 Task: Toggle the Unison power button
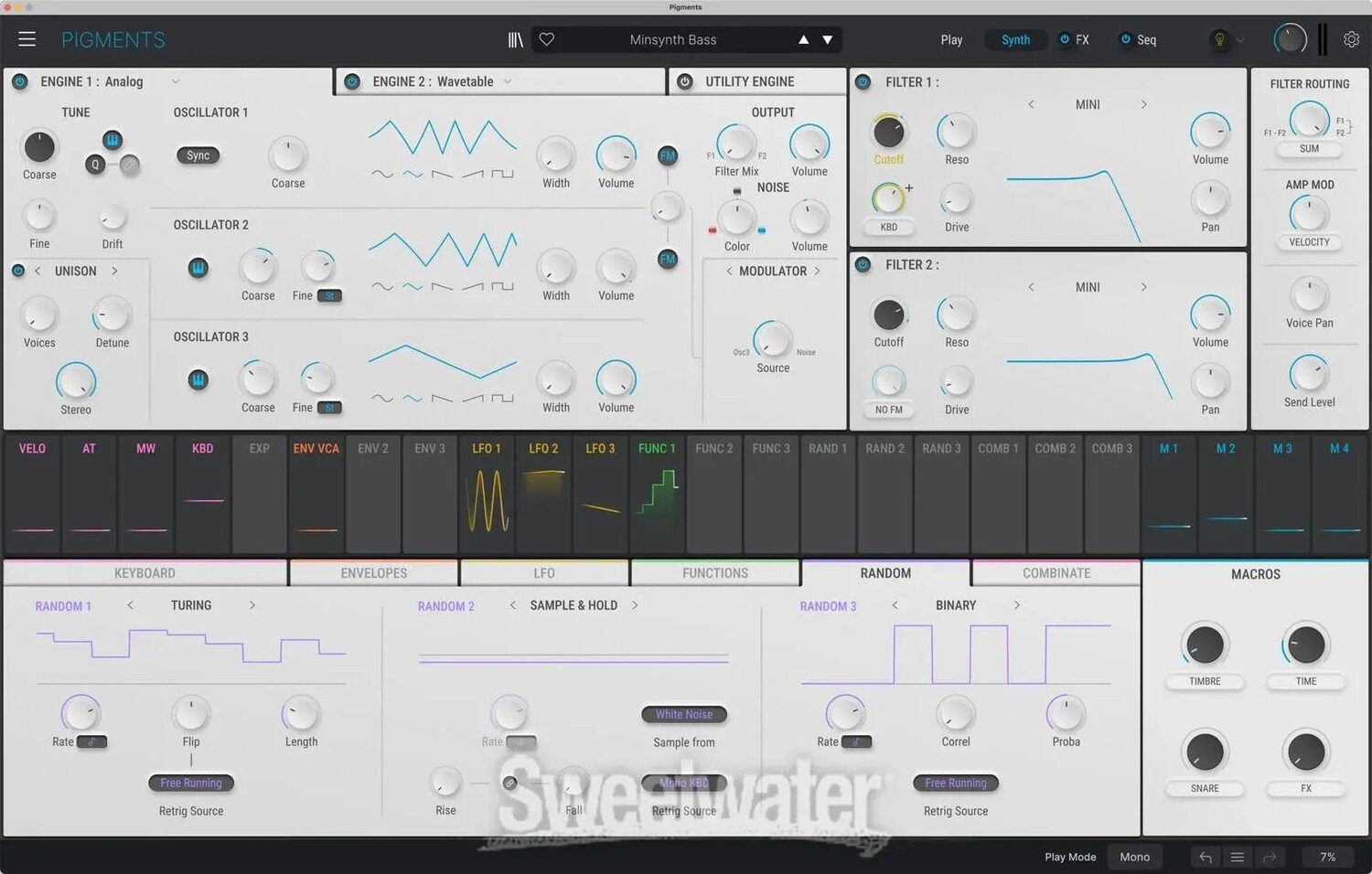17,271
